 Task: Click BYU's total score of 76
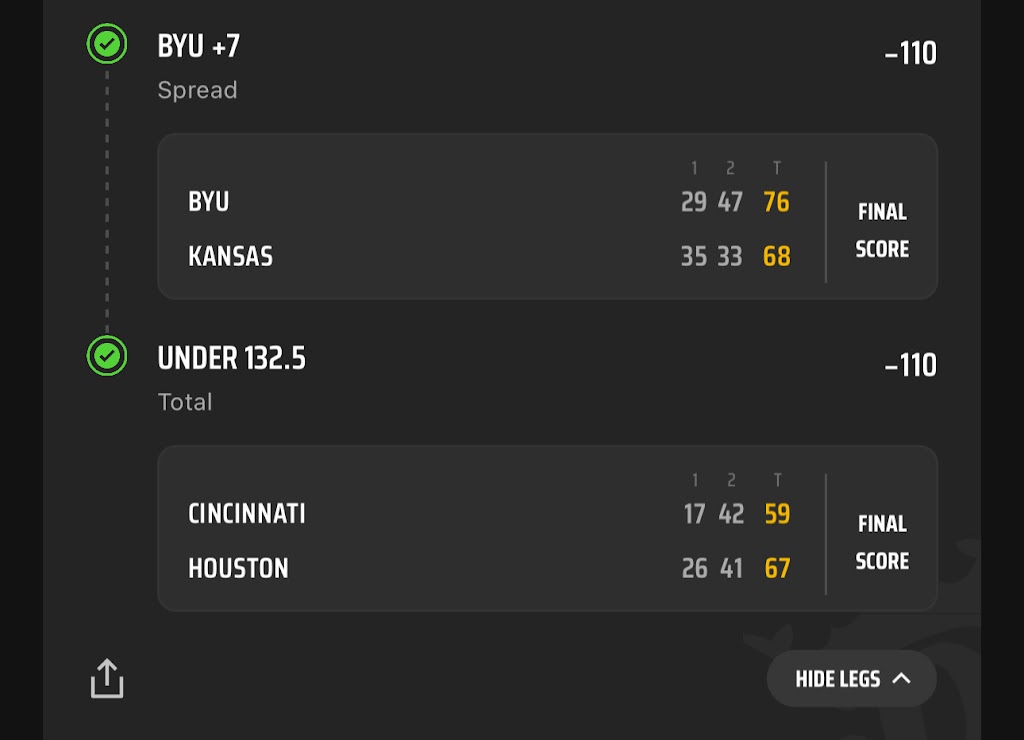776,202
